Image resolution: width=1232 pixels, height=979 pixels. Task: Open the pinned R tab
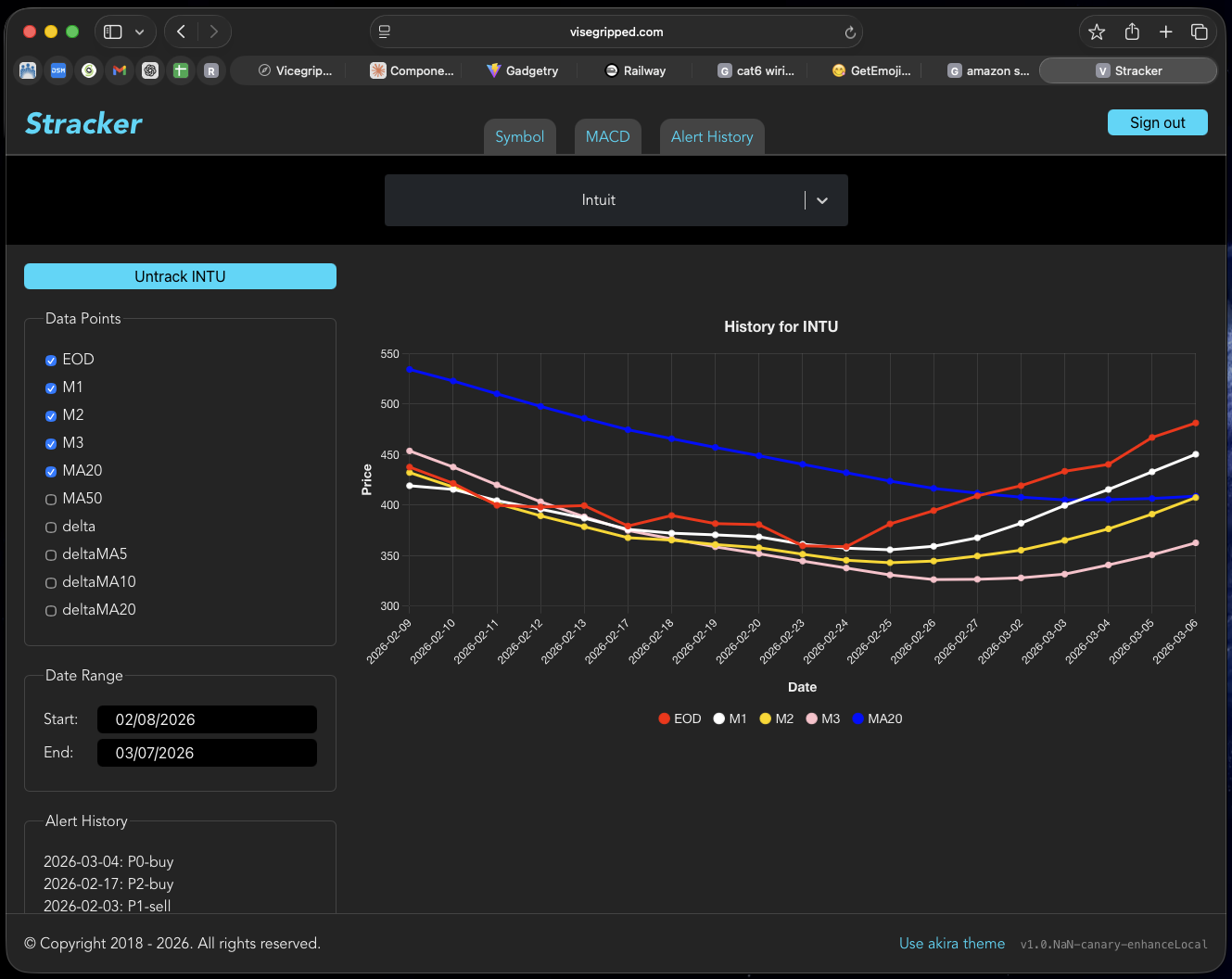tap(211, 70)
